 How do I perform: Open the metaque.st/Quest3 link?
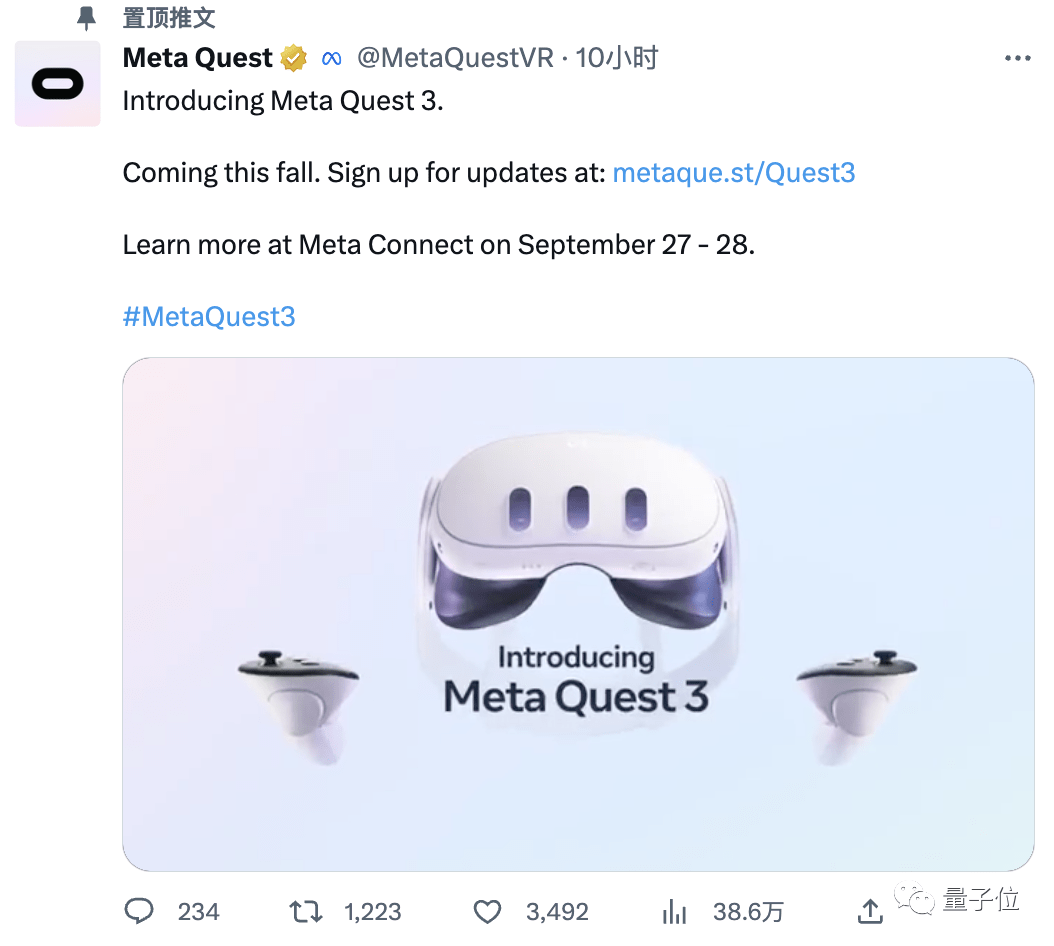coord(734,172)
